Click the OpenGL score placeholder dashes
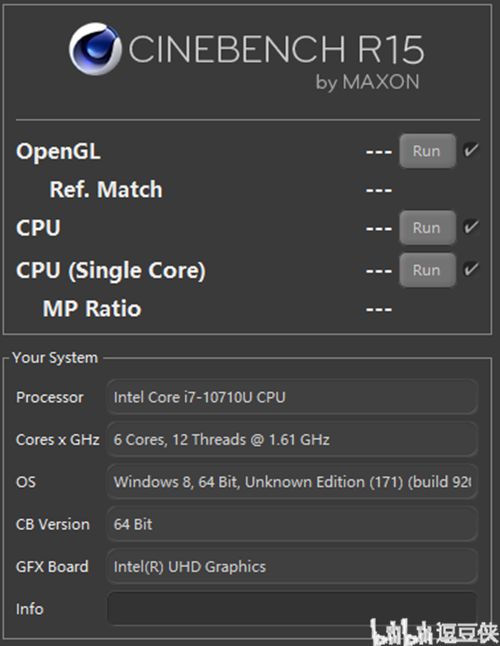 click(x=379, y=152)
